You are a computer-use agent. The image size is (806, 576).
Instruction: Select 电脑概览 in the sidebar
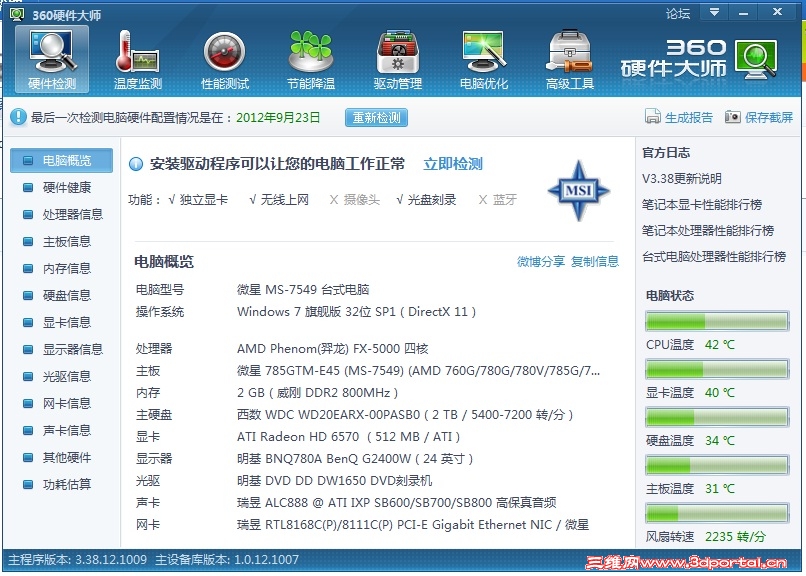tap(62, 160)
